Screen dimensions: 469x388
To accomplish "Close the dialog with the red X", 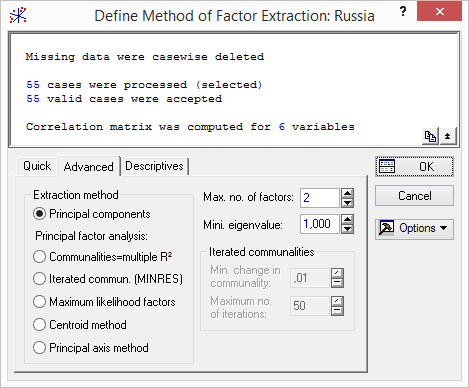I will [x=439, y=11].
